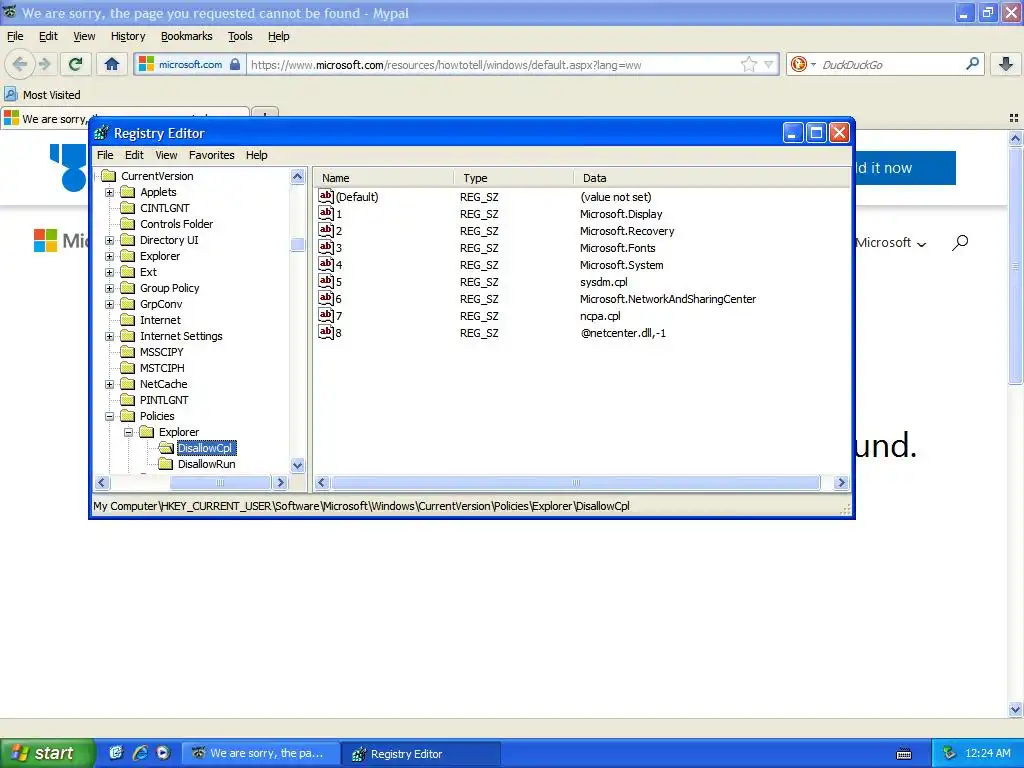The image size is (1024, 768).
Task: Select the Controls Folder key
Action: [x=176, y=224]
